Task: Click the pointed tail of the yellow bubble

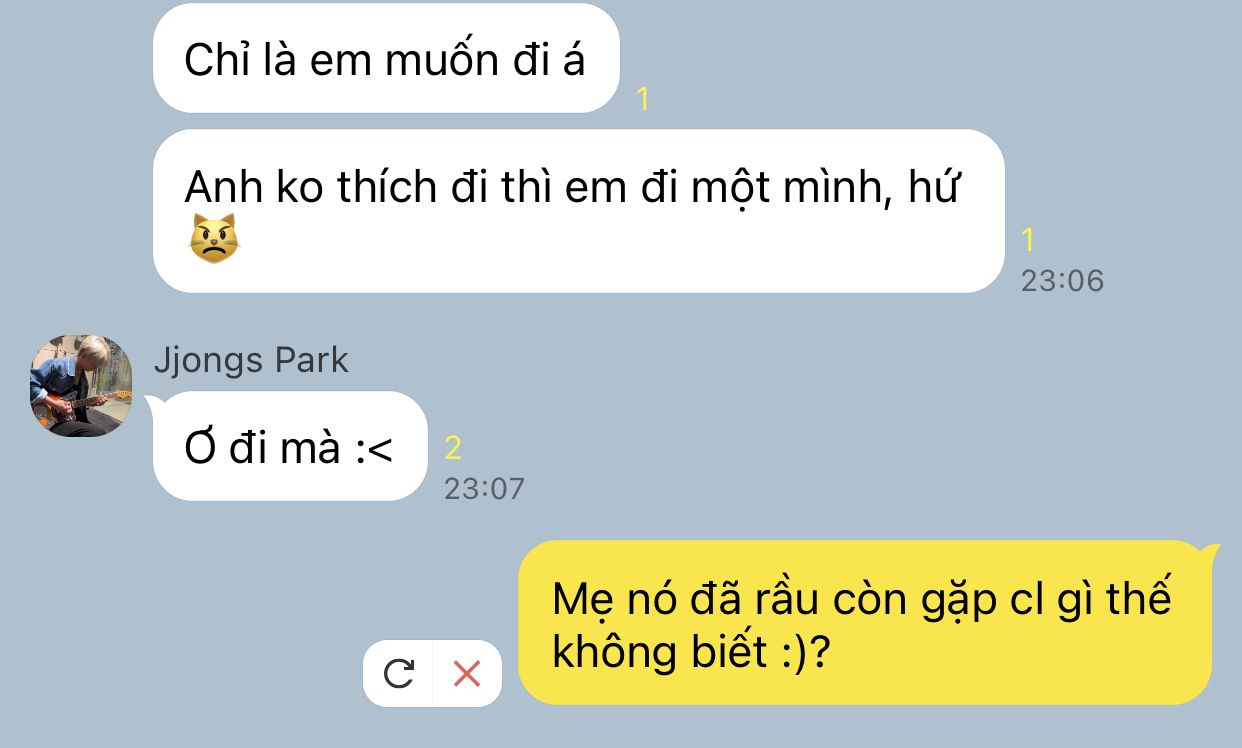Action: click(1215, 550)
